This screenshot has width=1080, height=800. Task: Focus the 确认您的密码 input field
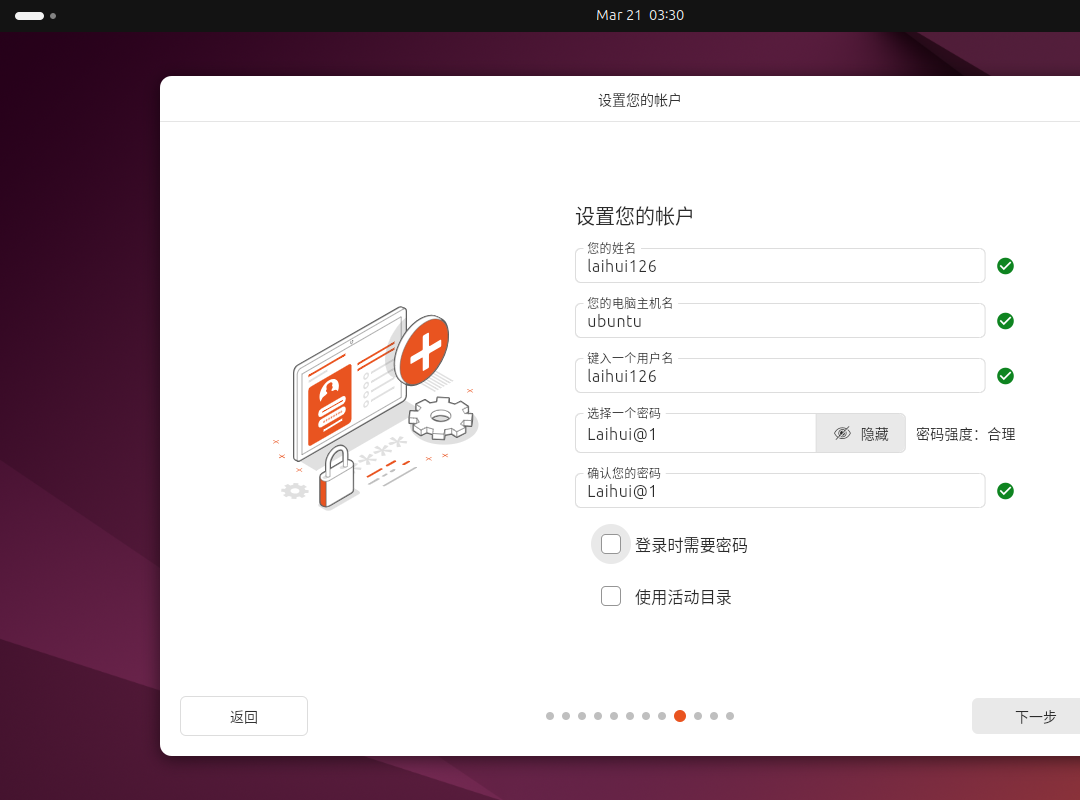(x=780, y=492)
